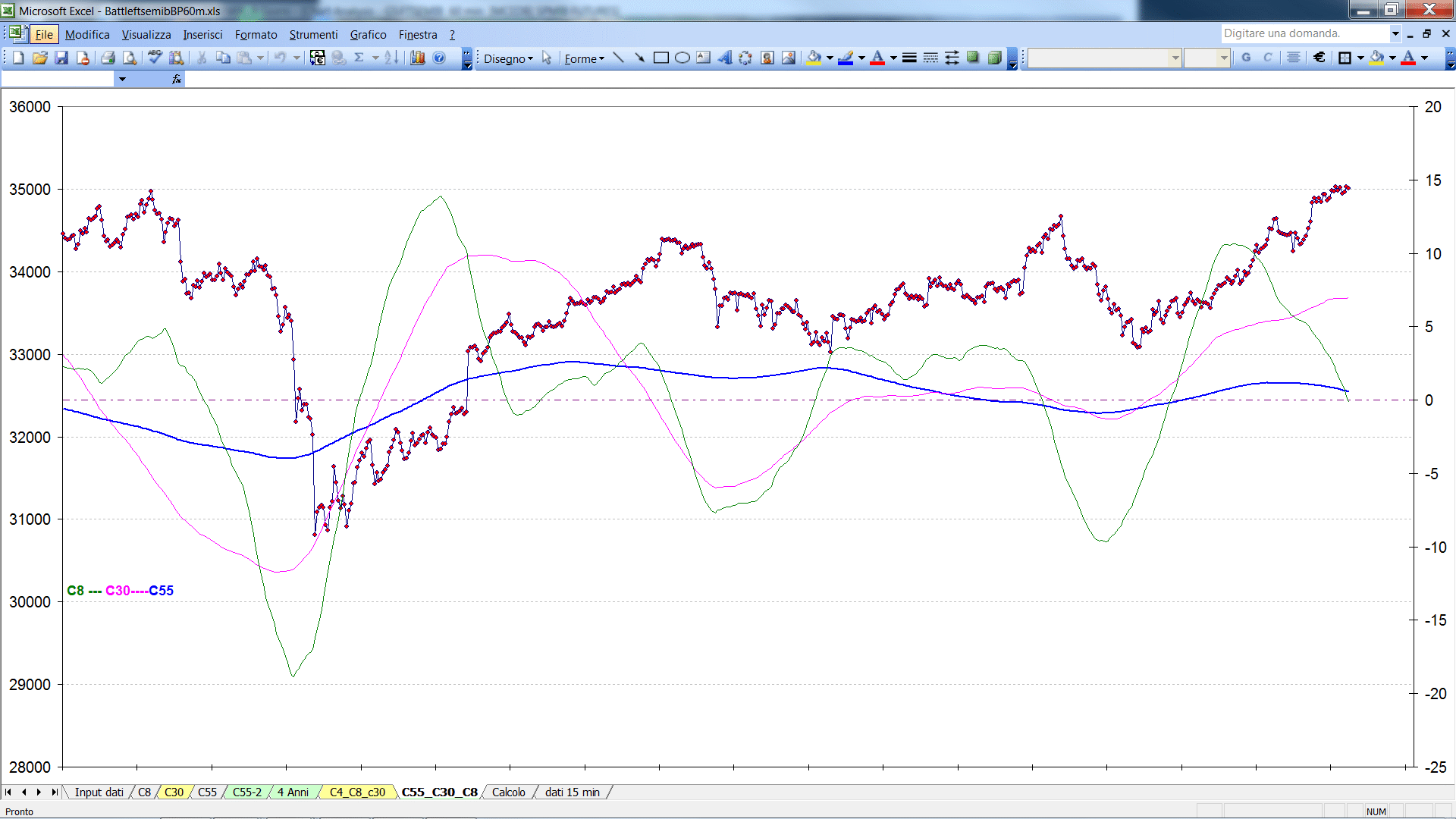The width and height of the screenshot is (1456, 819).
Task: Open the help question history dropdown
Action: click(x=1395, y=33)
